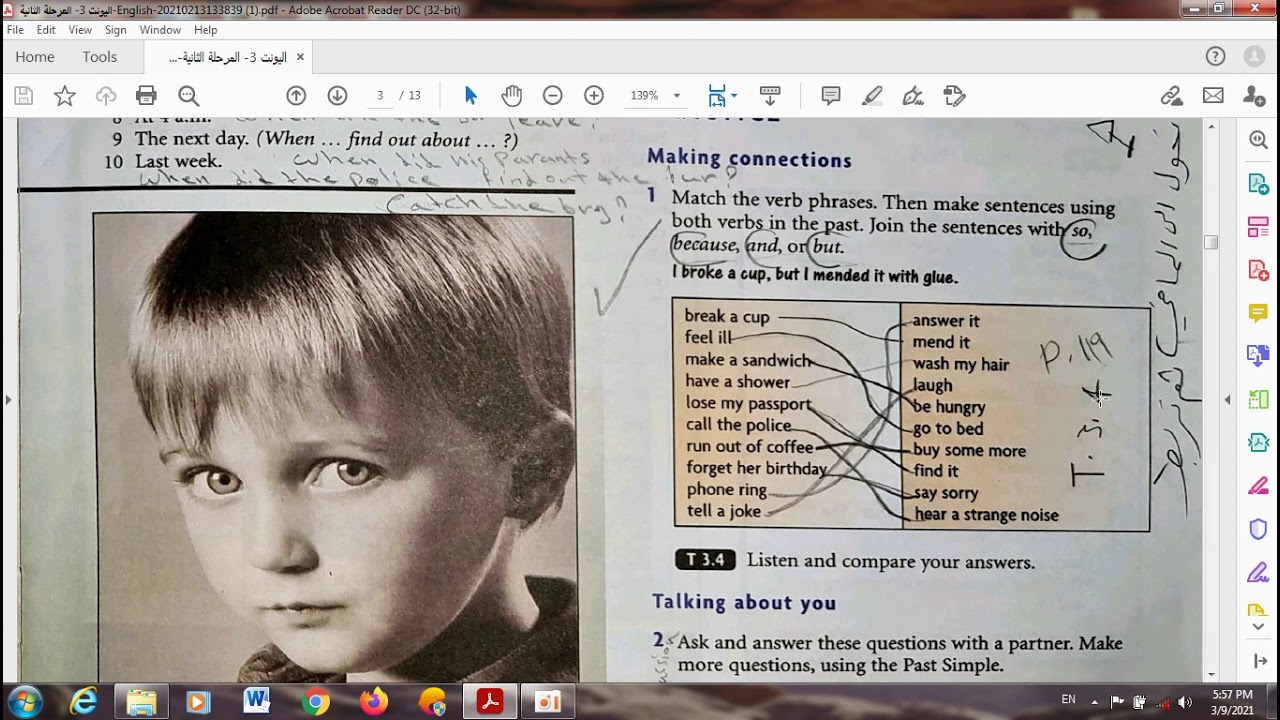This screenshot has width=1280, height=720.
Task: Upload file to cloud icon
Action: [x=106, y=96]
